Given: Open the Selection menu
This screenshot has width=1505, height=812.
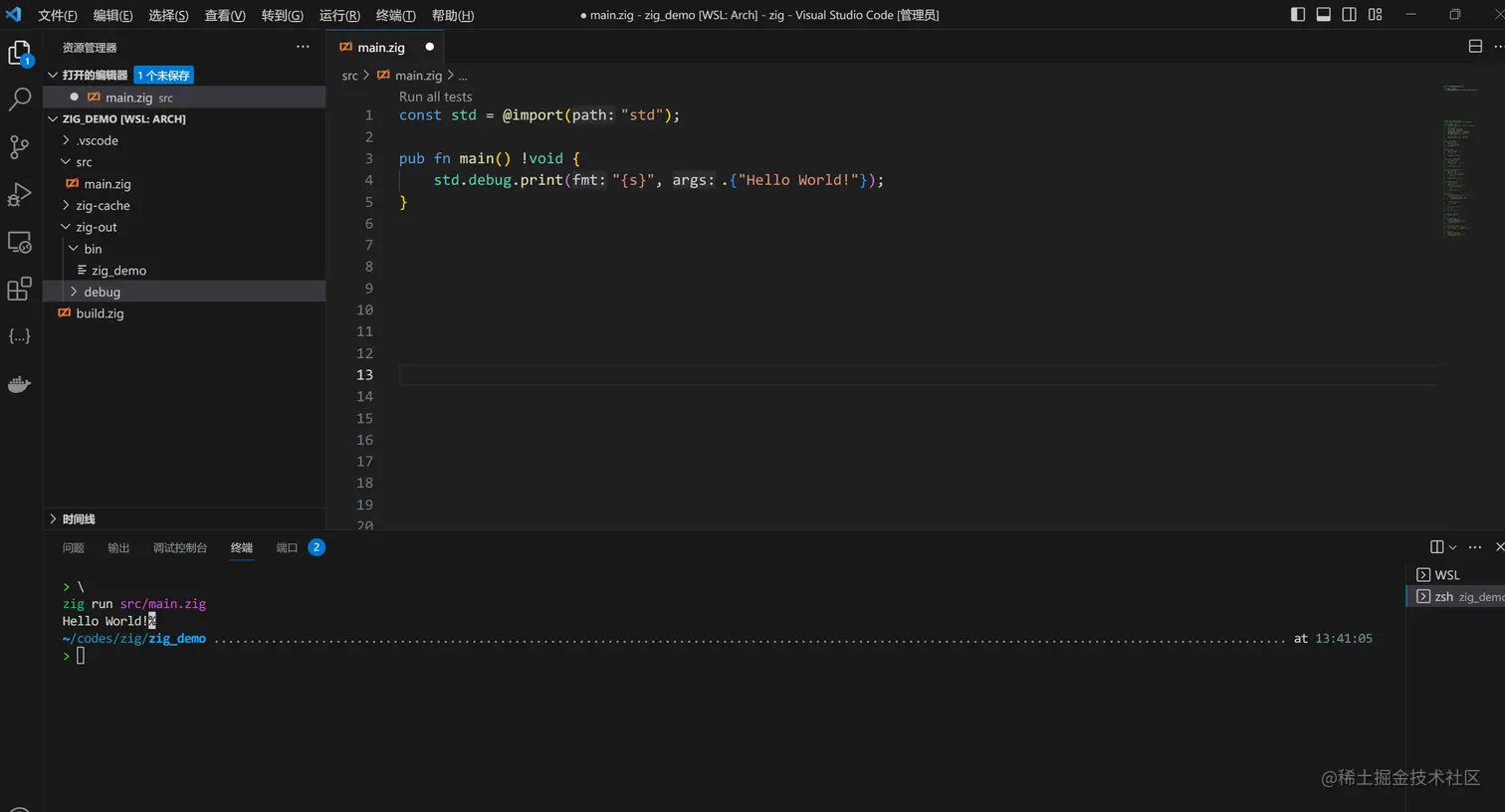Looking at the screenshot, I should (168, 15).
